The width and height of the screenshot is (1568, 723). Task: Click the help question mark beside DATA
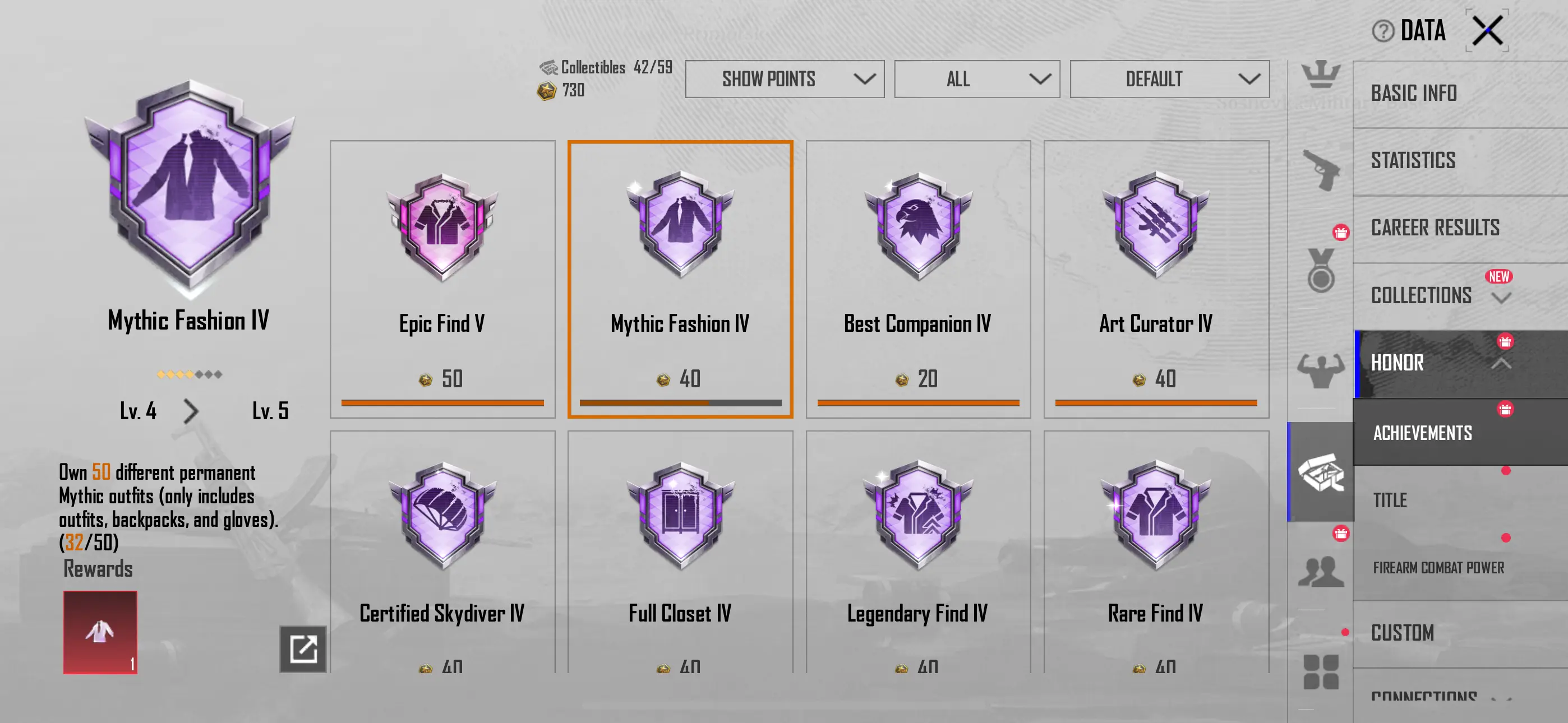1382,30
